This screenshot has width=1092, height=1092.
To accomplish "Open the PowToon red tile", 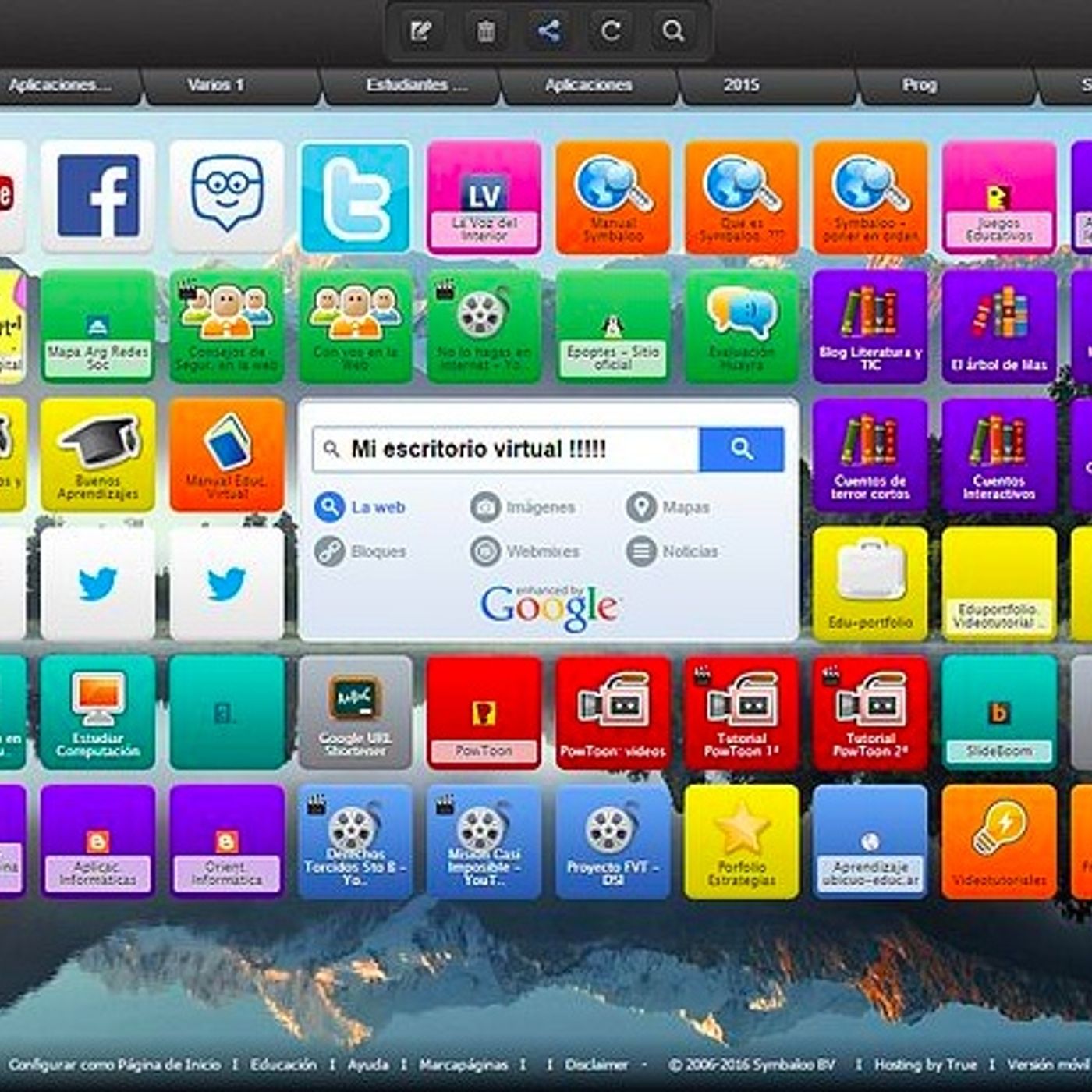I will tap(484, 712).
